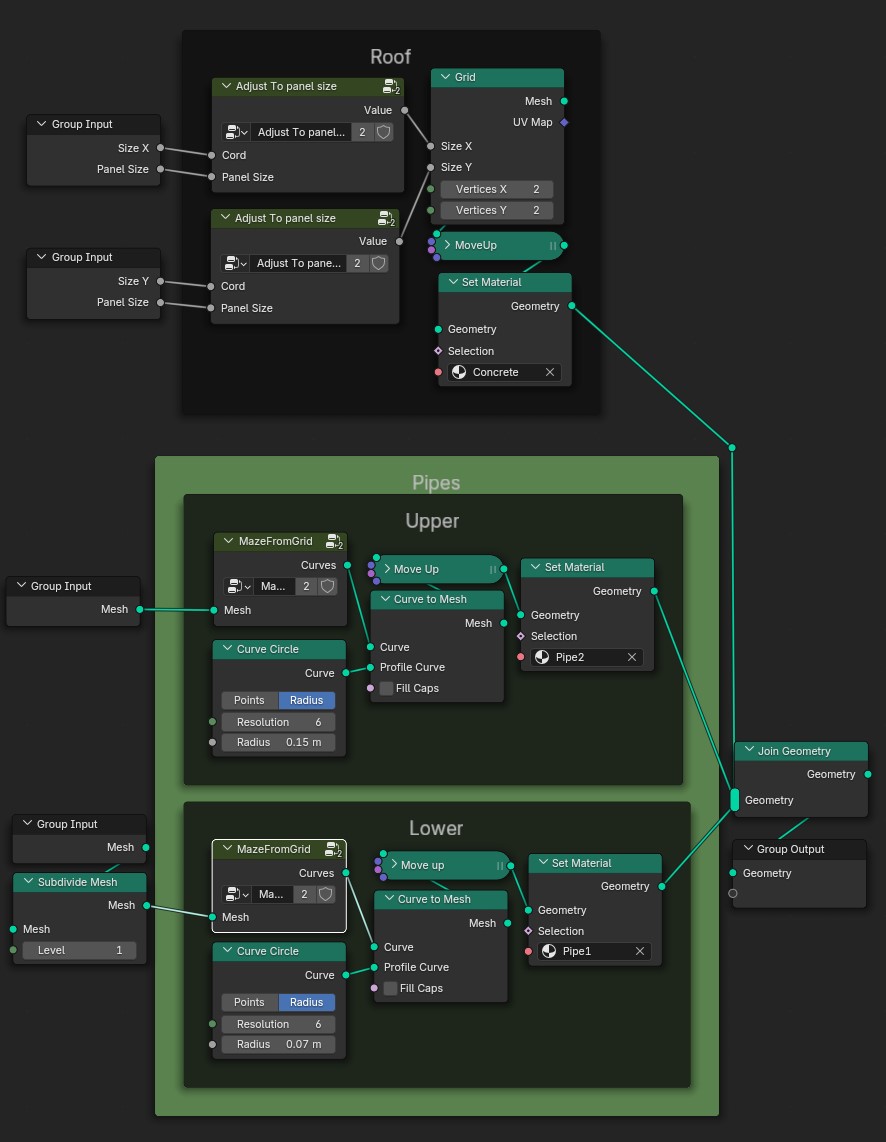Click the node group icon on the Lower frame MazeFromGrid header
The width and height of the screenshot is (886, 1142).
pyautogui.click(x=333, y=849)
